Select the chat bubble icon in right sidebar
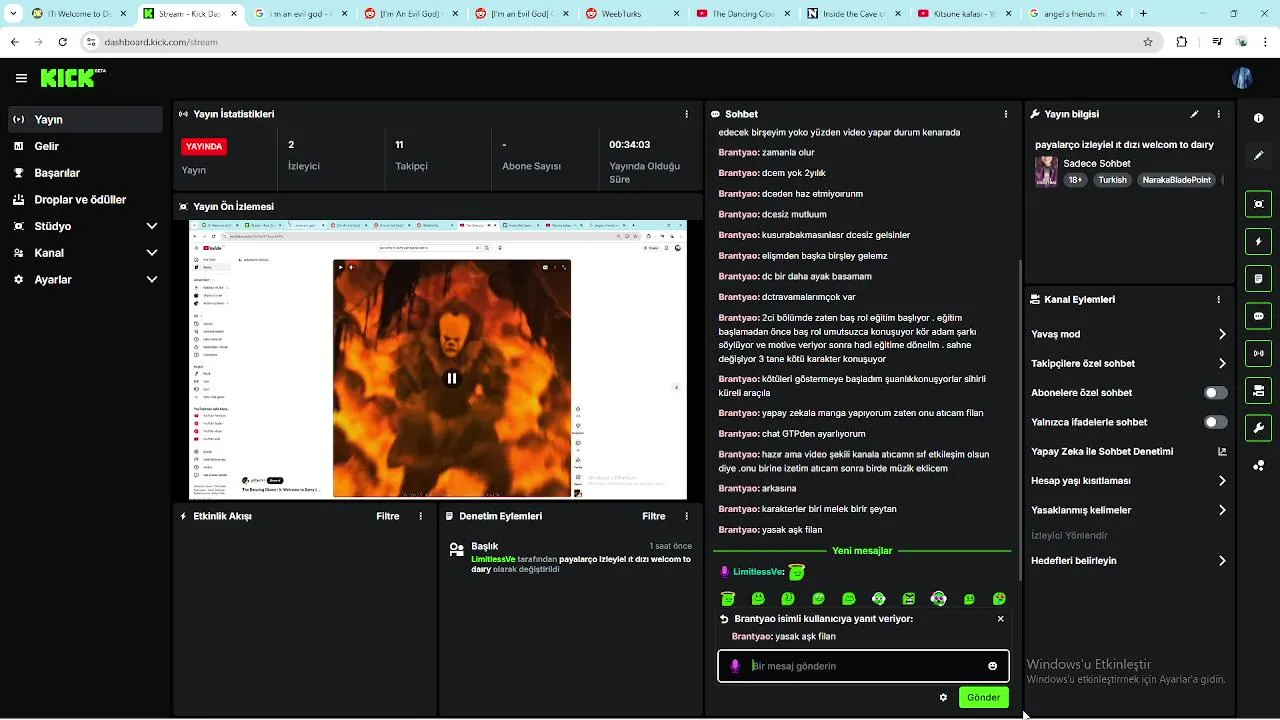 click(1258, 316)
